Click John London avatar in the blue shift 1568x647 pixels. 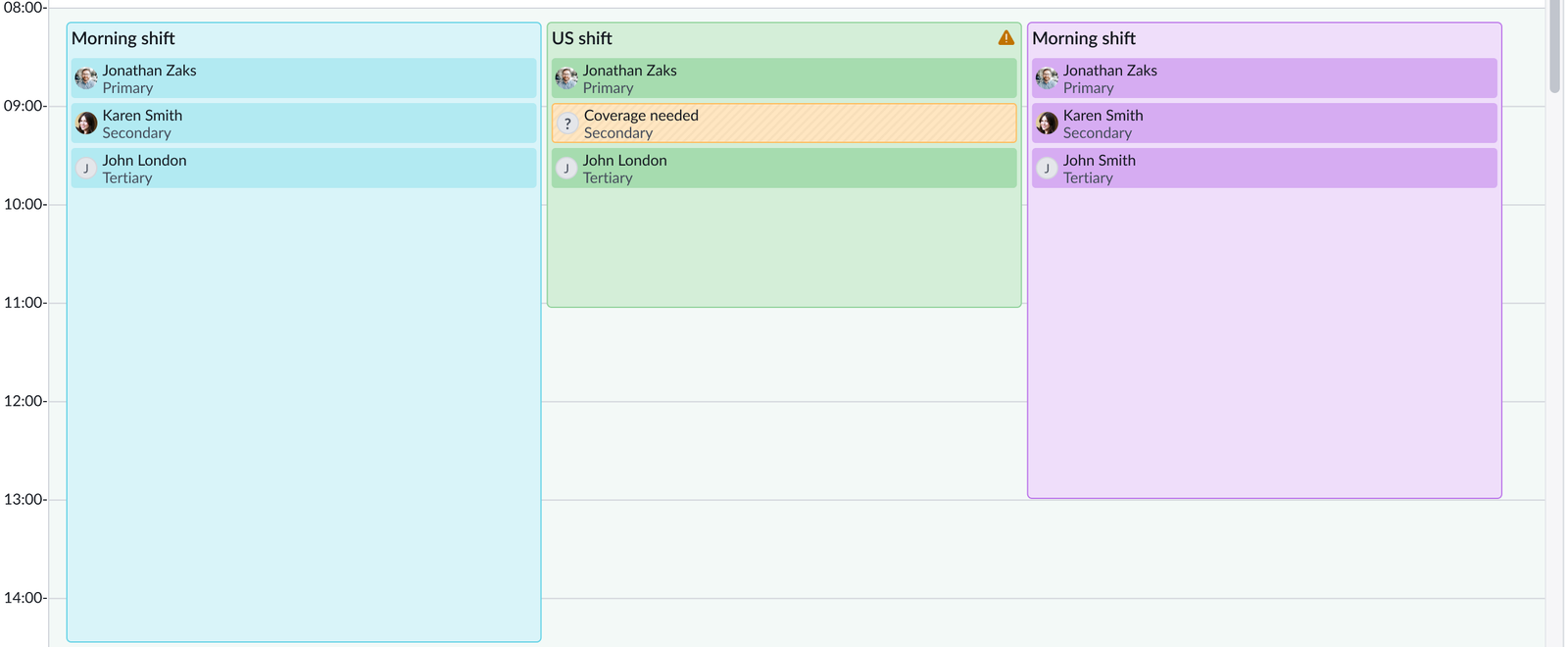coord(86,169)
